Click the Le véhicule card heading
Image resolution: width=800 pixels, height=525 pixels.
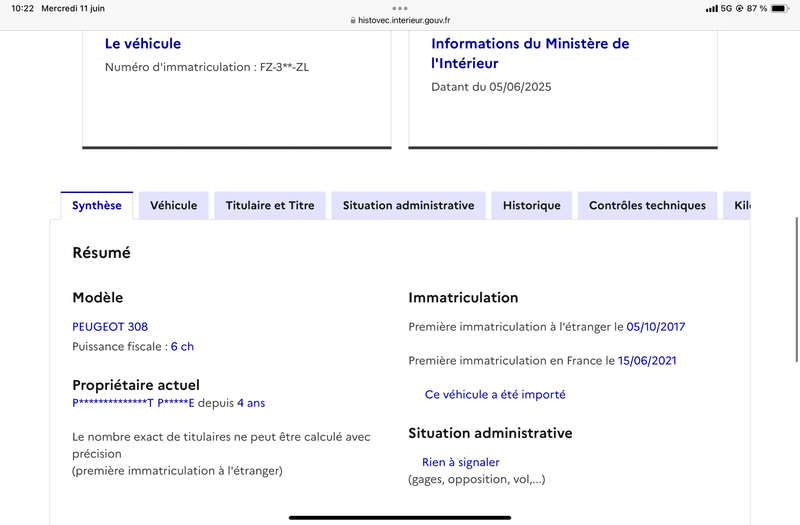point(143,44)
